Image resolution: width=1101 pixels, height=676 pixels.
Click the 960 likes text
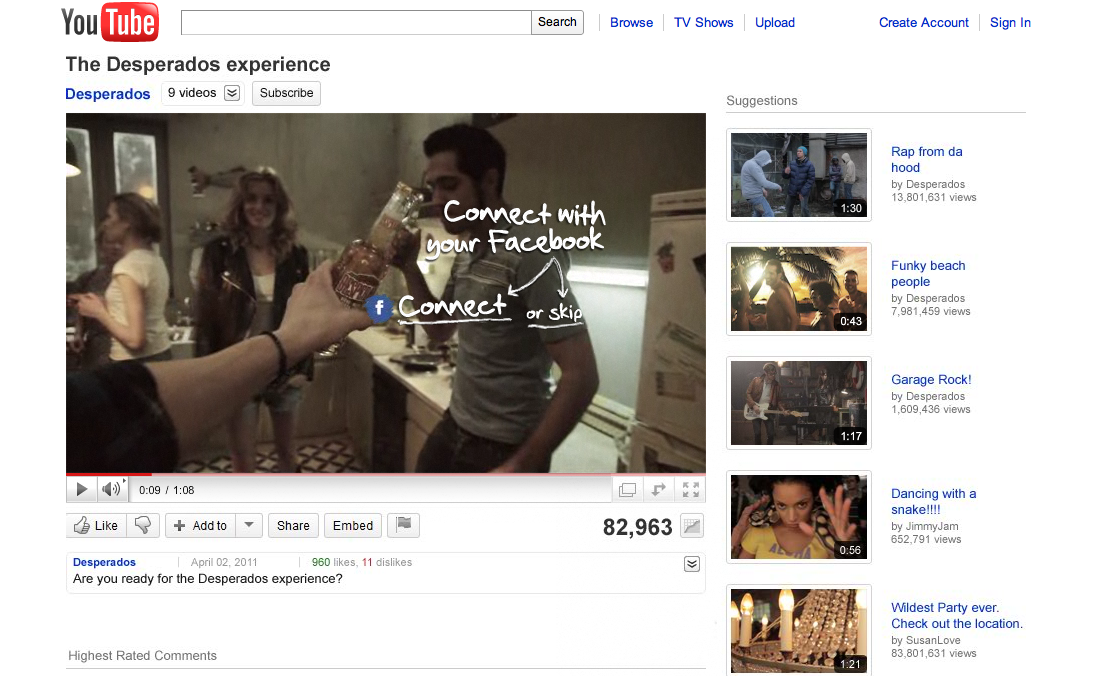tap(334, 562)
